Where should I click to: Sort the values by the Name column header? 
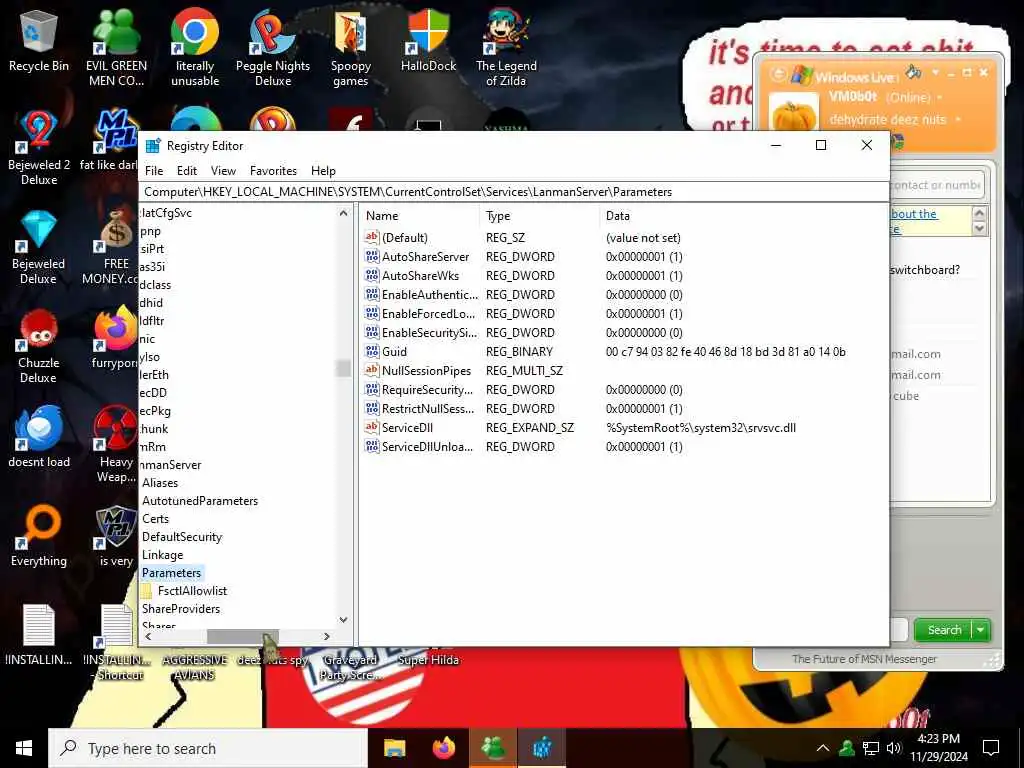click(419, 216)
